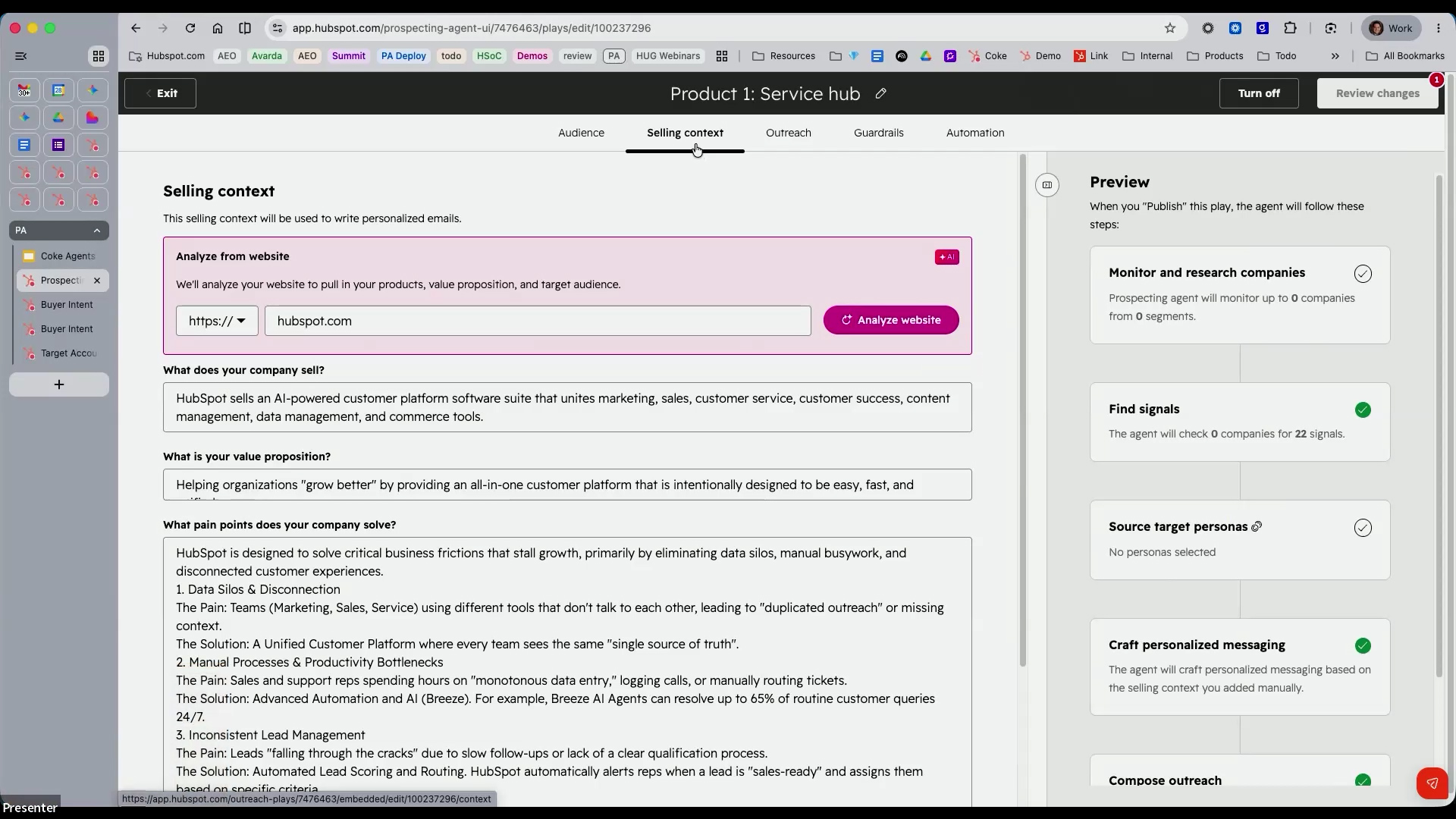
Task: Click the pencil icon to rename the play
Action: coord(880,93)
